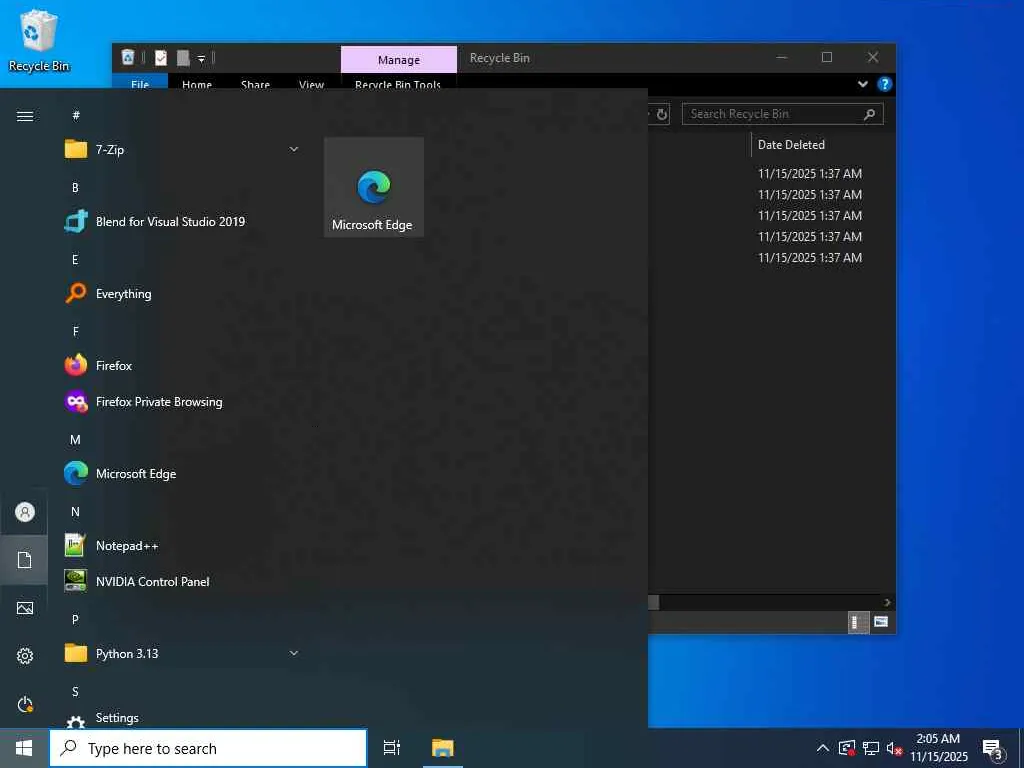Click the Recycle Bin title bar icon
1024x768 pixels.
pos(128,57)
